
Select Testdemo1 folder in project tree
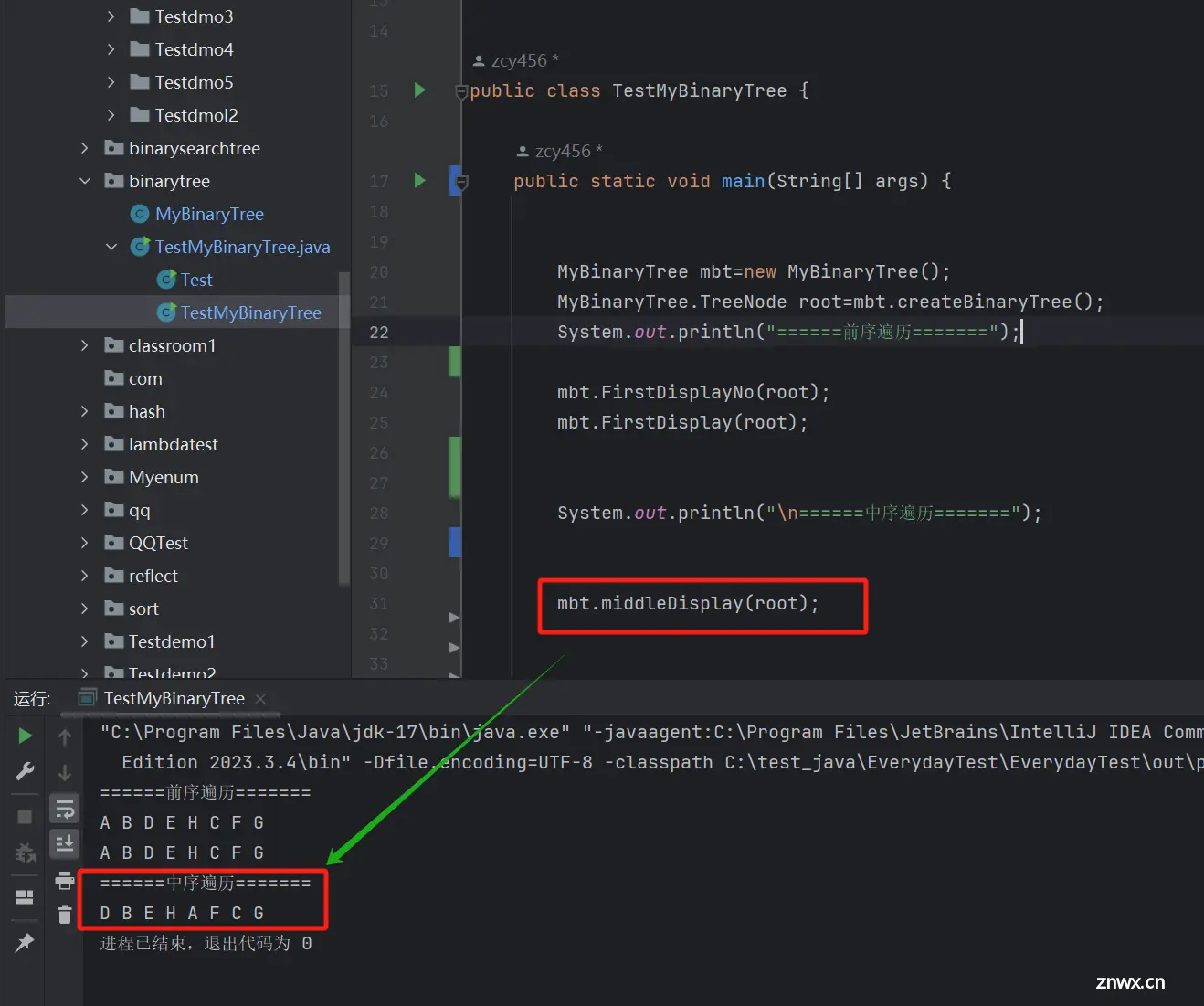point(171,641)
